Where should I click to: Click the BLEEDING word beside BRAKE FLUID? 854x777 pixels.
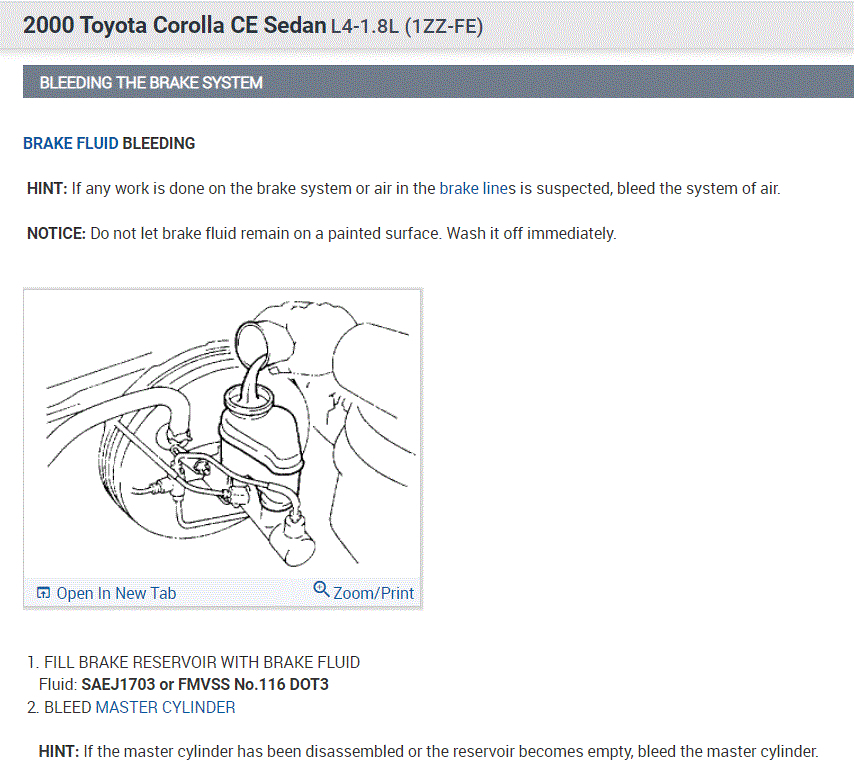(159, 143)
